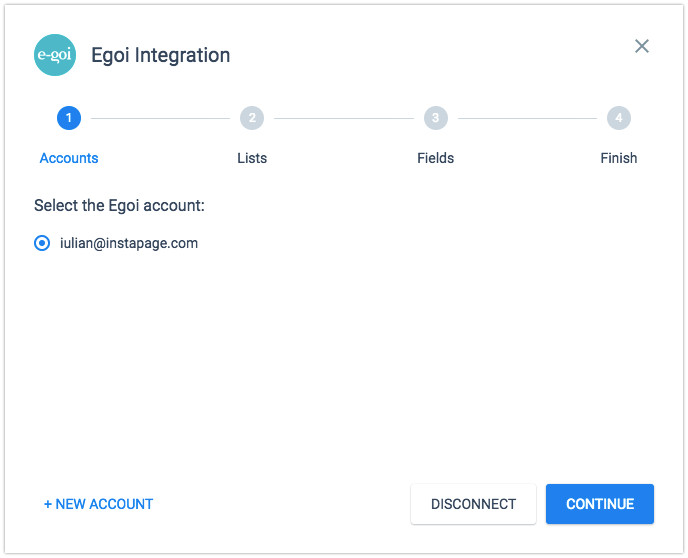Select the iulian@instapage.com radio button
688x558 pixels.
pyautogui.click(x=42, y=243)
